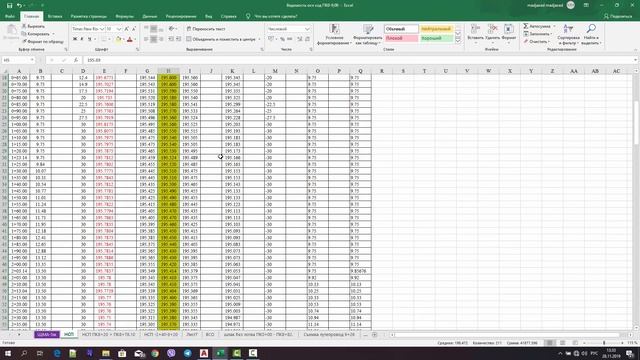The height and width of the screenshot is (360, 640).
Task: Decrease decimal places
Action: tap(307, 39)
